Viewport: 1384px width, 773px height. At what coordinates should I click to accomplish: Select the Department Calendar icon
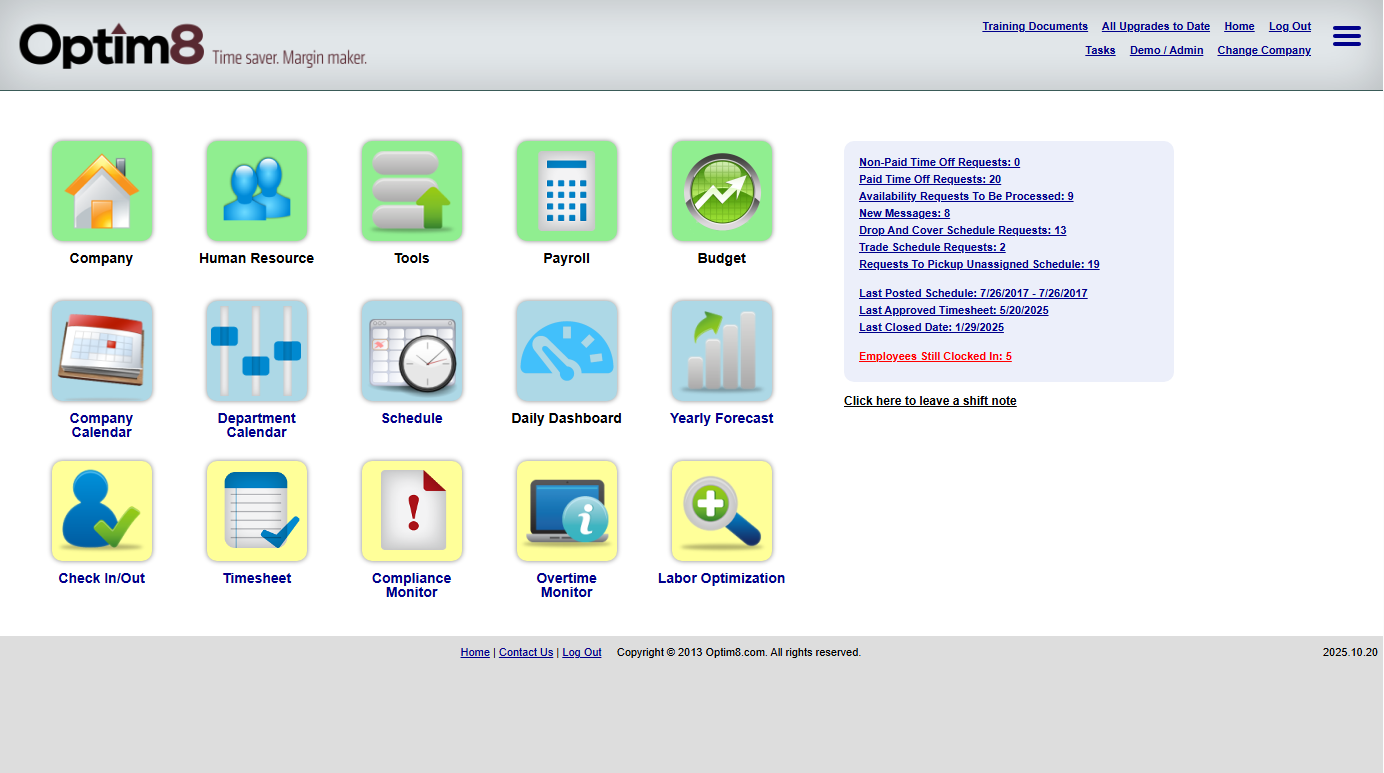pyautogui.click(x=256, y=351)
